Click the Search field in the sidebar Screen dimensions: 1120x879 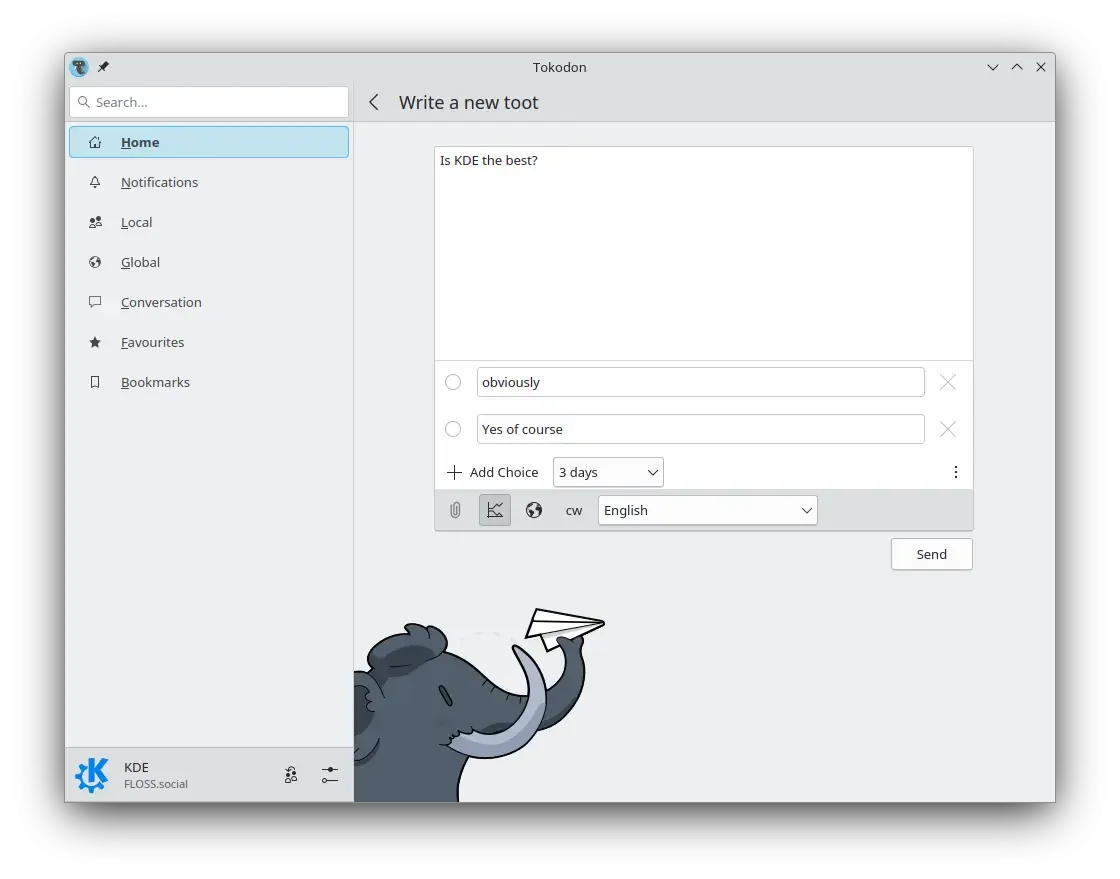209,102
